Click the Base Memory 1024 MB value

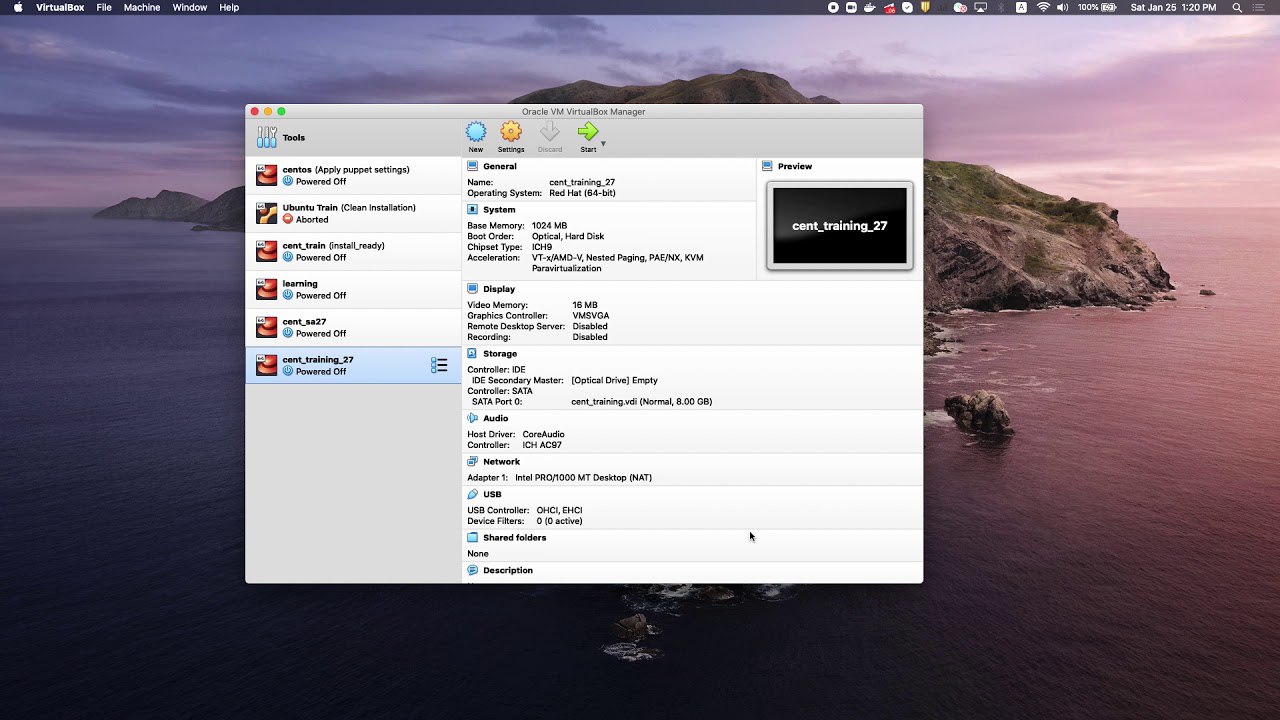pos(549,226)
